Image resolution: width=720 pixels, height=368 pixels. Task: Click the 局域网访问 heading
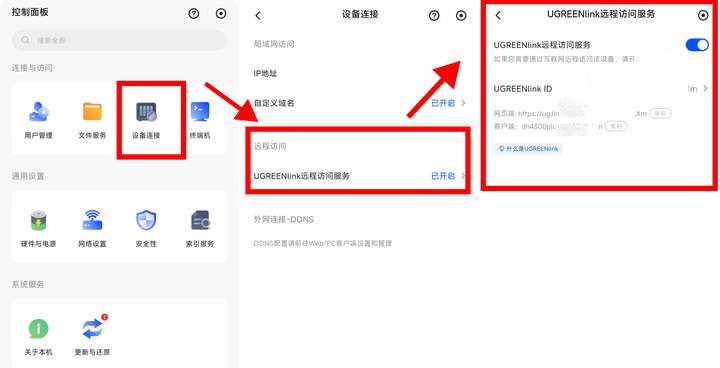274,44
